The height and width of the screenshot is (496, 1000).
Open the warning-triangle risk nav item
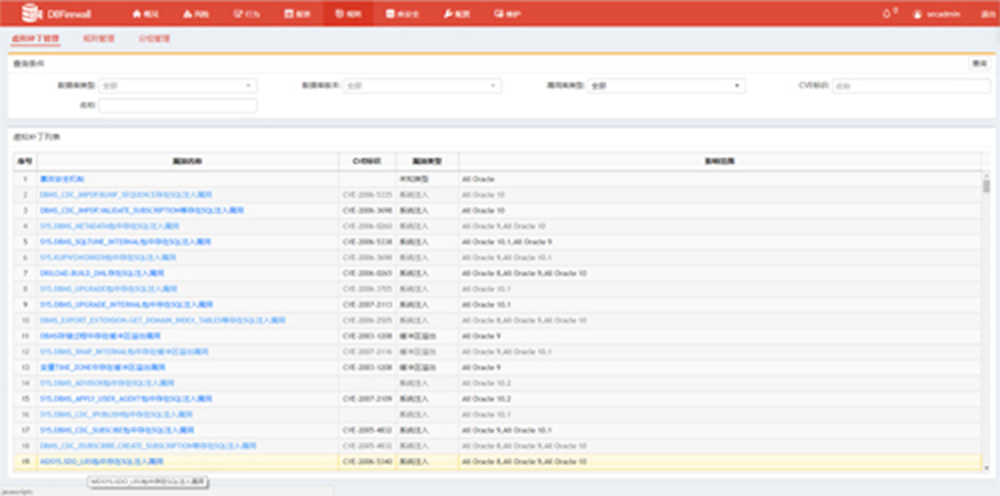(196, 13)
